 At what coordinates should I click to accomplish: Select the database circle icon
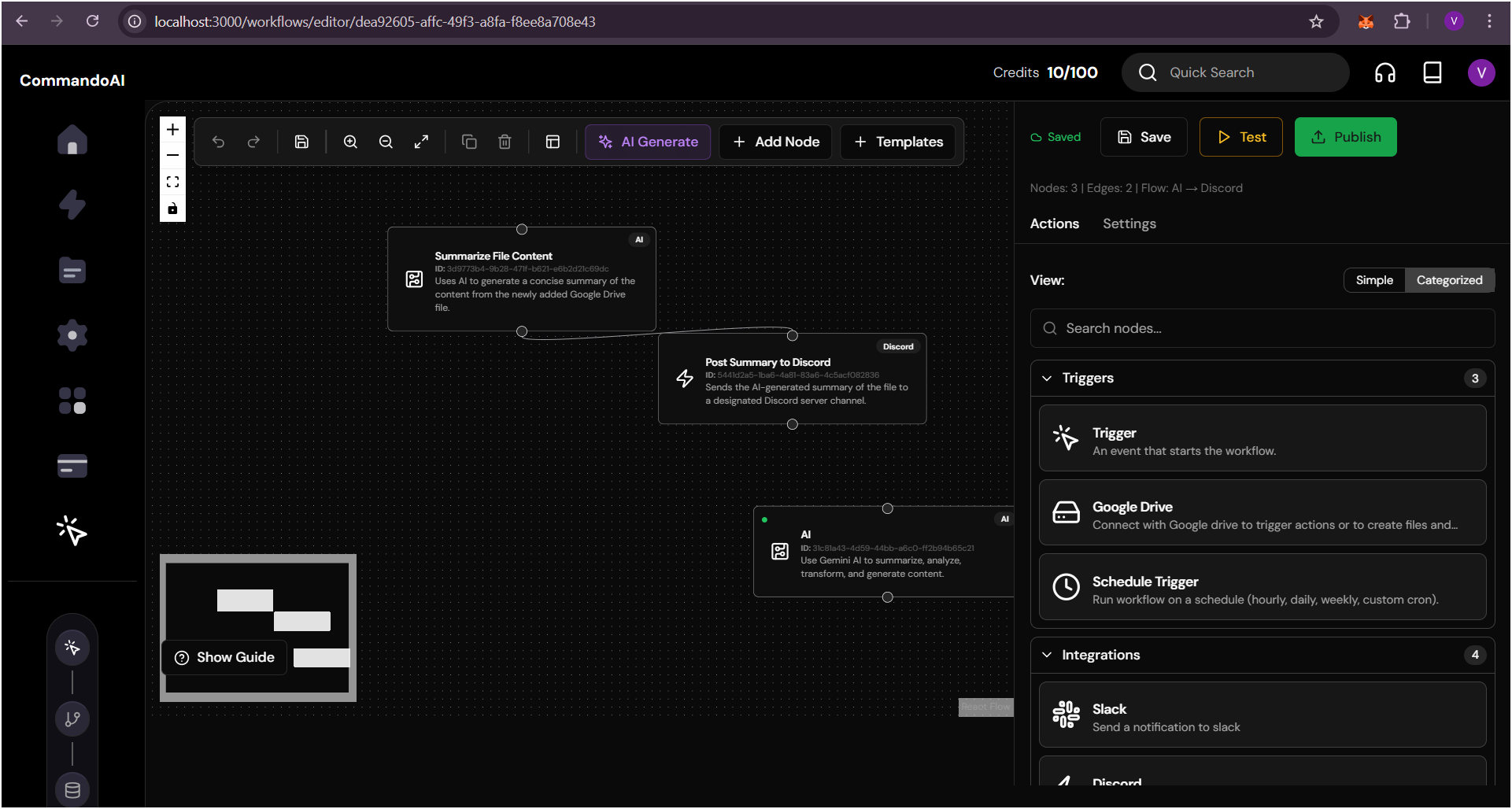pyautogui.click(x=72, y=790)
